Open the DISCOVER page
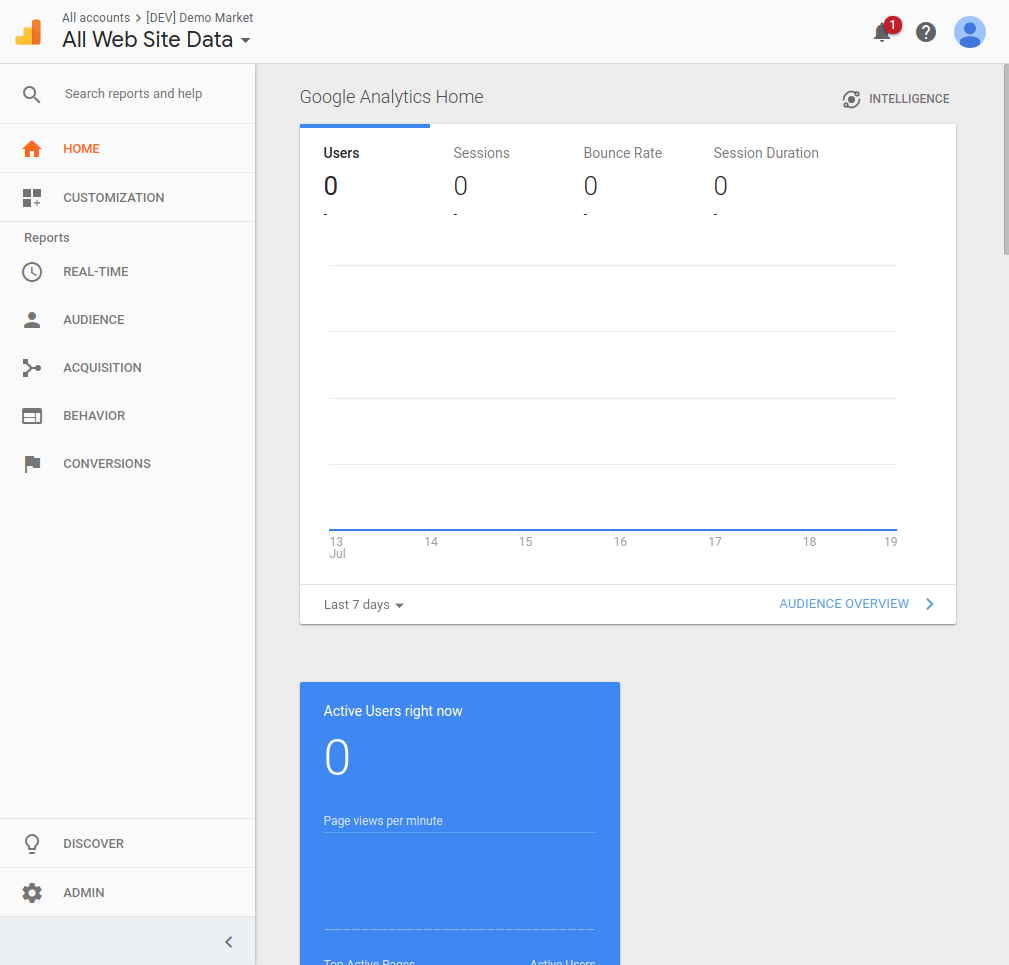 (x=127, y=843)
